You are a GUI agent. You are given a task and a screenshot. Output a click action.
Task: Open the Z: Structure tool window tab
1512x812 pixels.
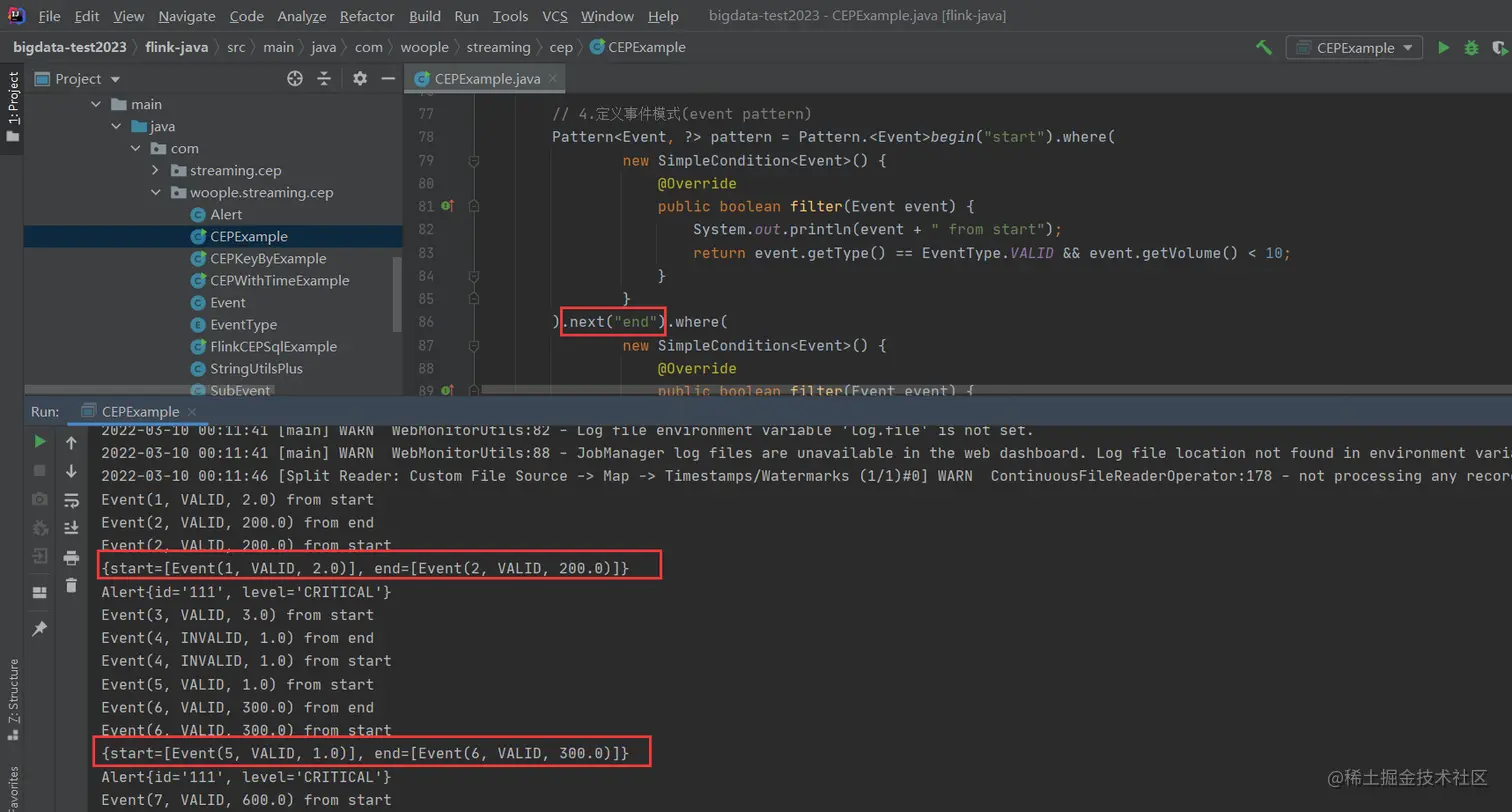pos(12,699)
